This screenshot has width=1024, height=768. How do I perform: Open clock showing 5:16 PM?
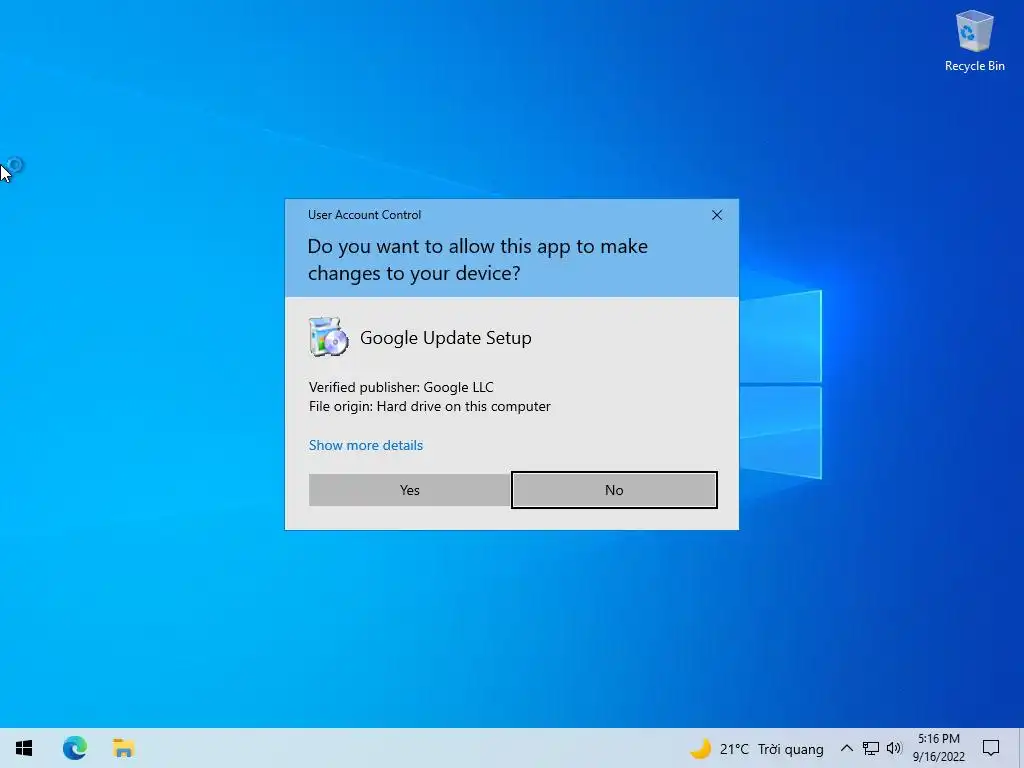(x=938, y=748)
